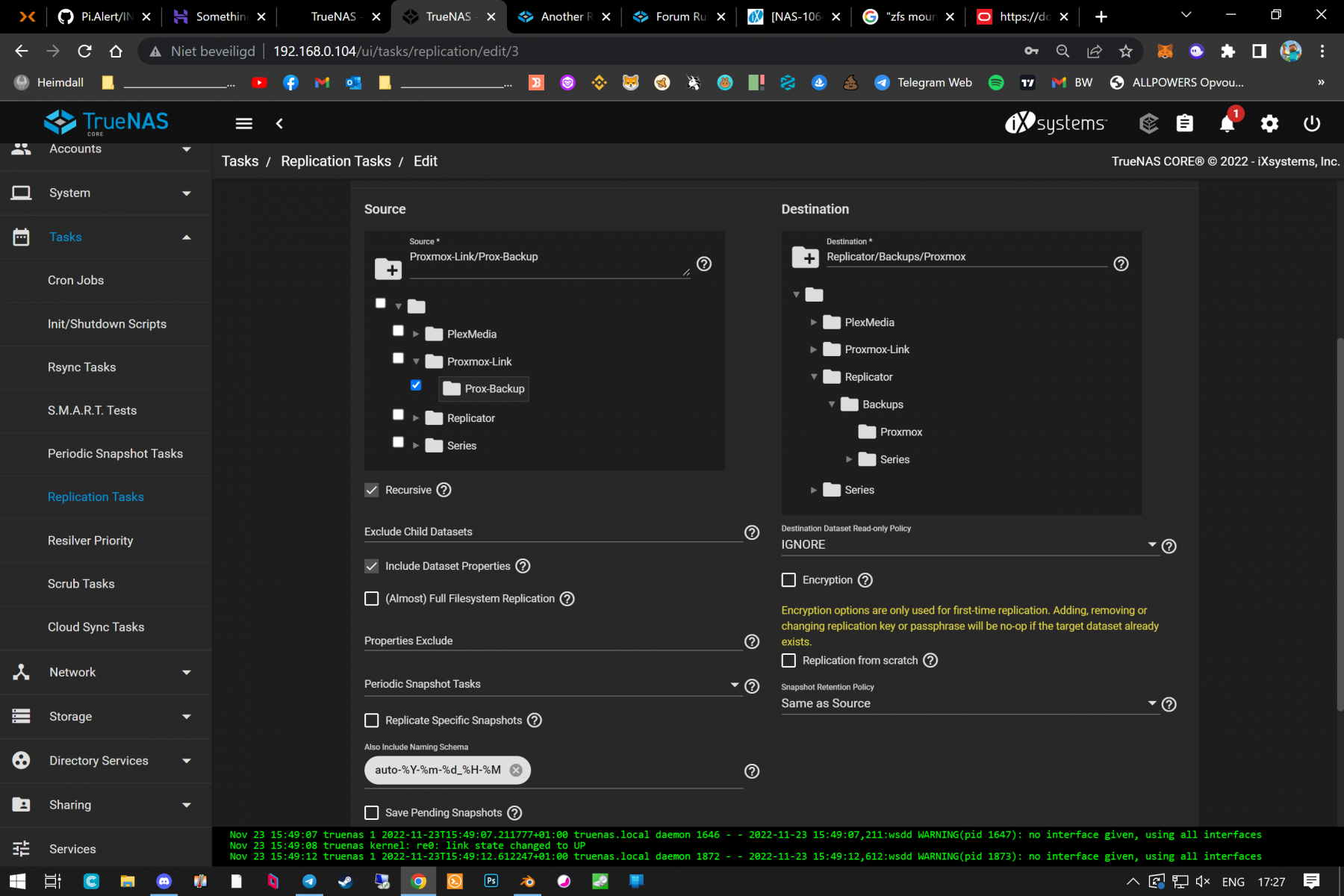Collapse Replicator in destination tree
Viewport: 1344px width, 896px height.
[x=814, y=377]
